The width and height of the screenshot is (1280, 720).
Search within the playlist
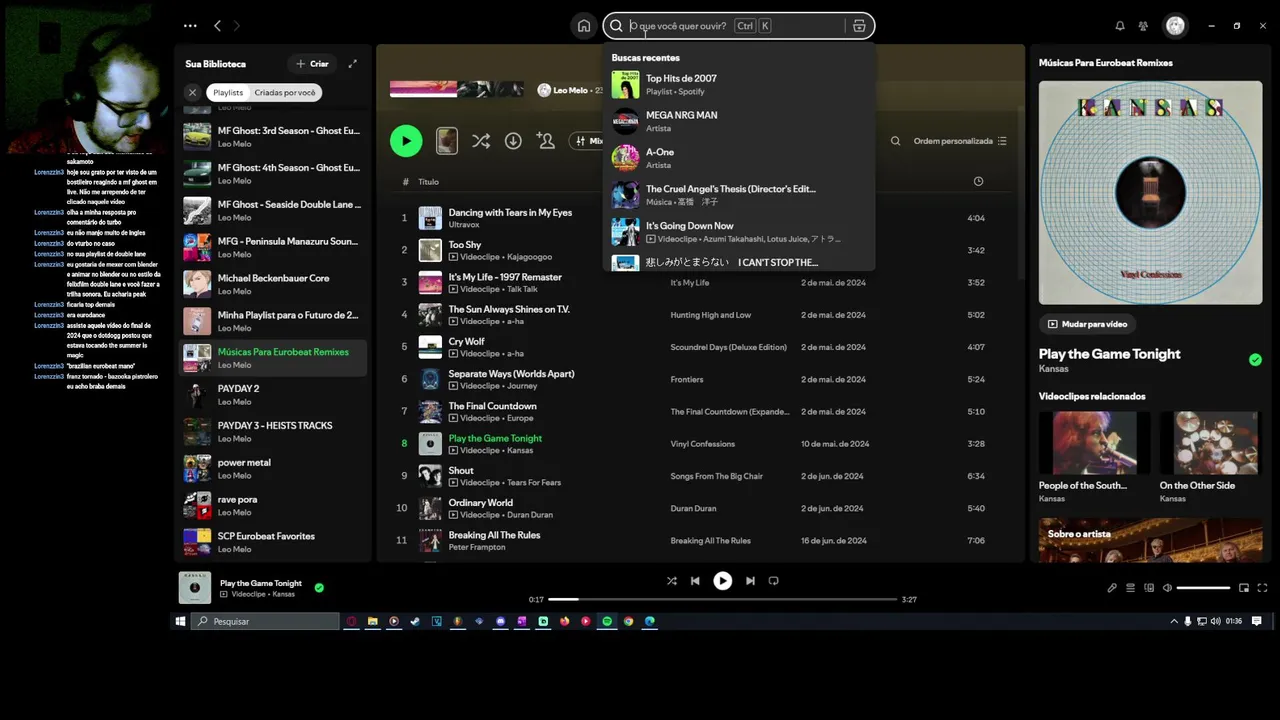click(895, 141)
